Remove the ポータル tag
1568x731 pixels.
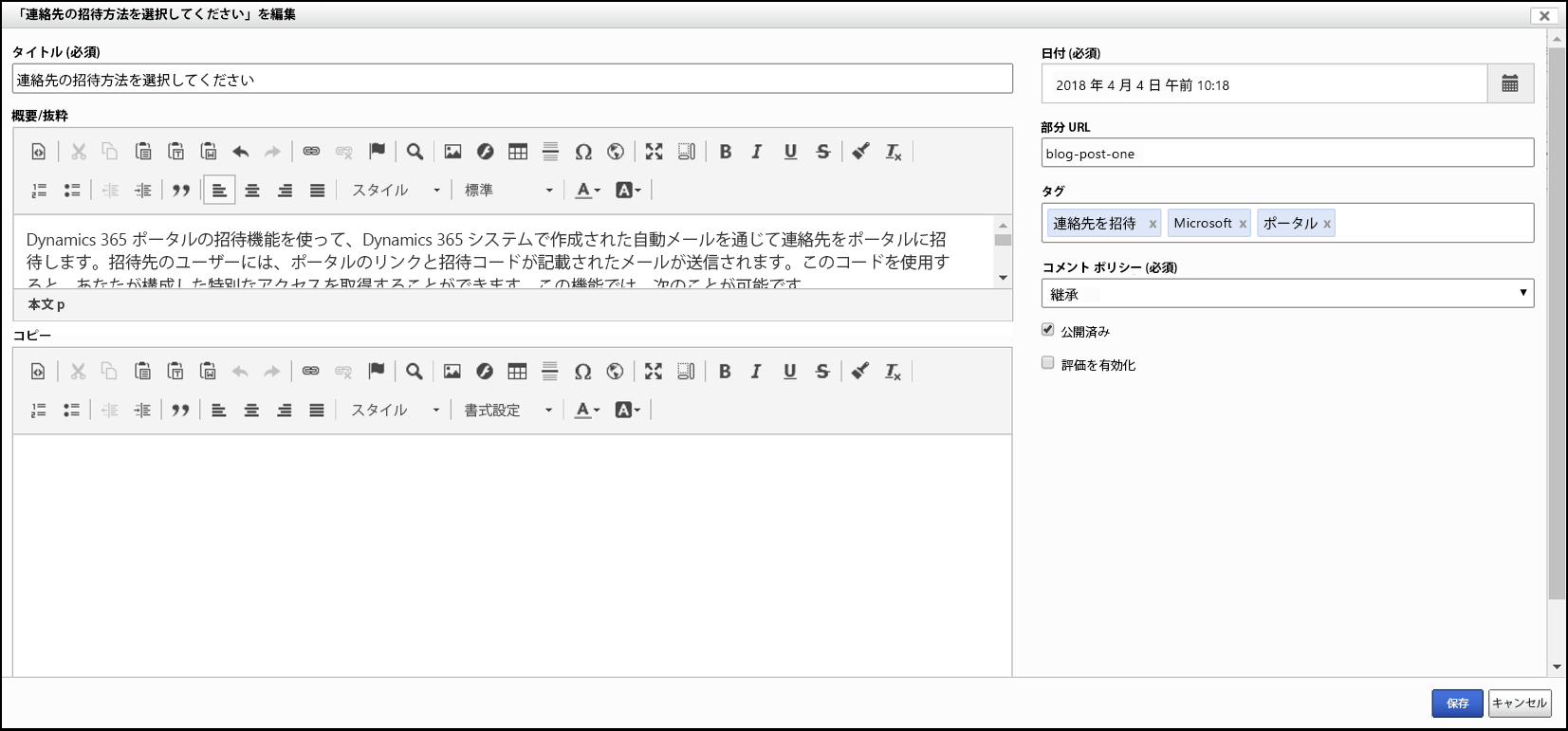(x=1327, y=225)
